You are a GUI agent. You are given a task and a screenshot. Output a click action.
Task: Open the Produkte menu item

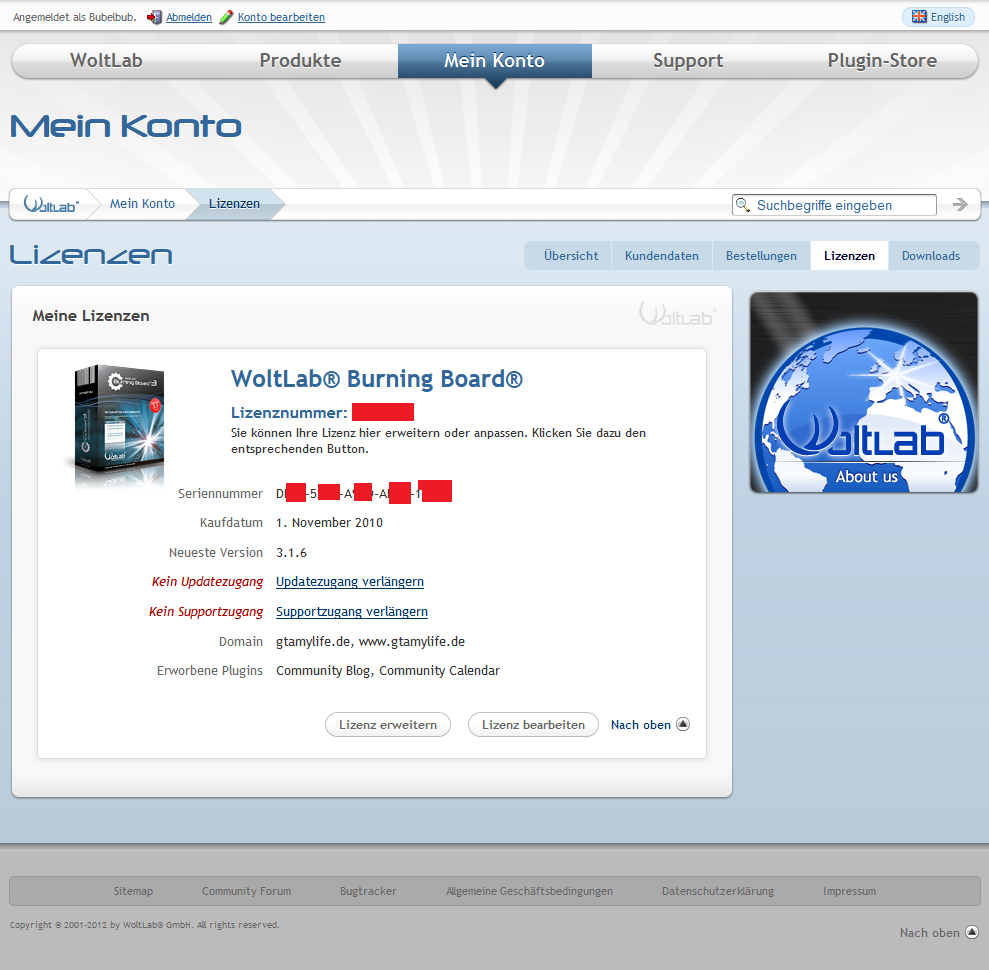point(300,61)
